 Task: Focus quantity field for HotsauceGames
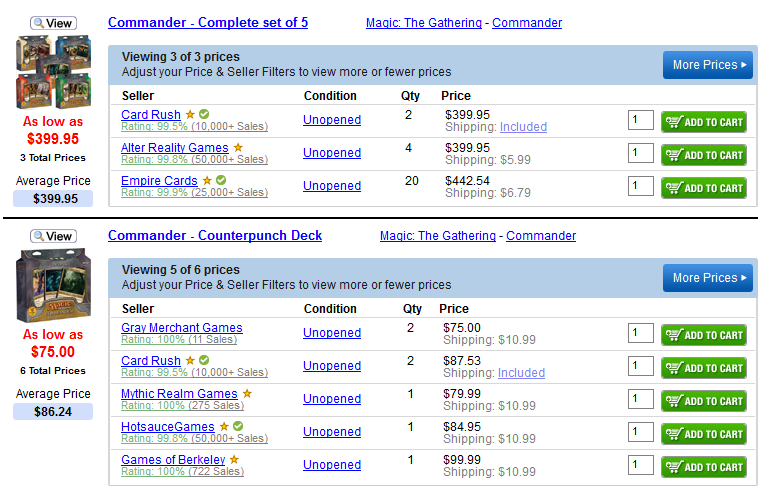click(x=641, y=432)
